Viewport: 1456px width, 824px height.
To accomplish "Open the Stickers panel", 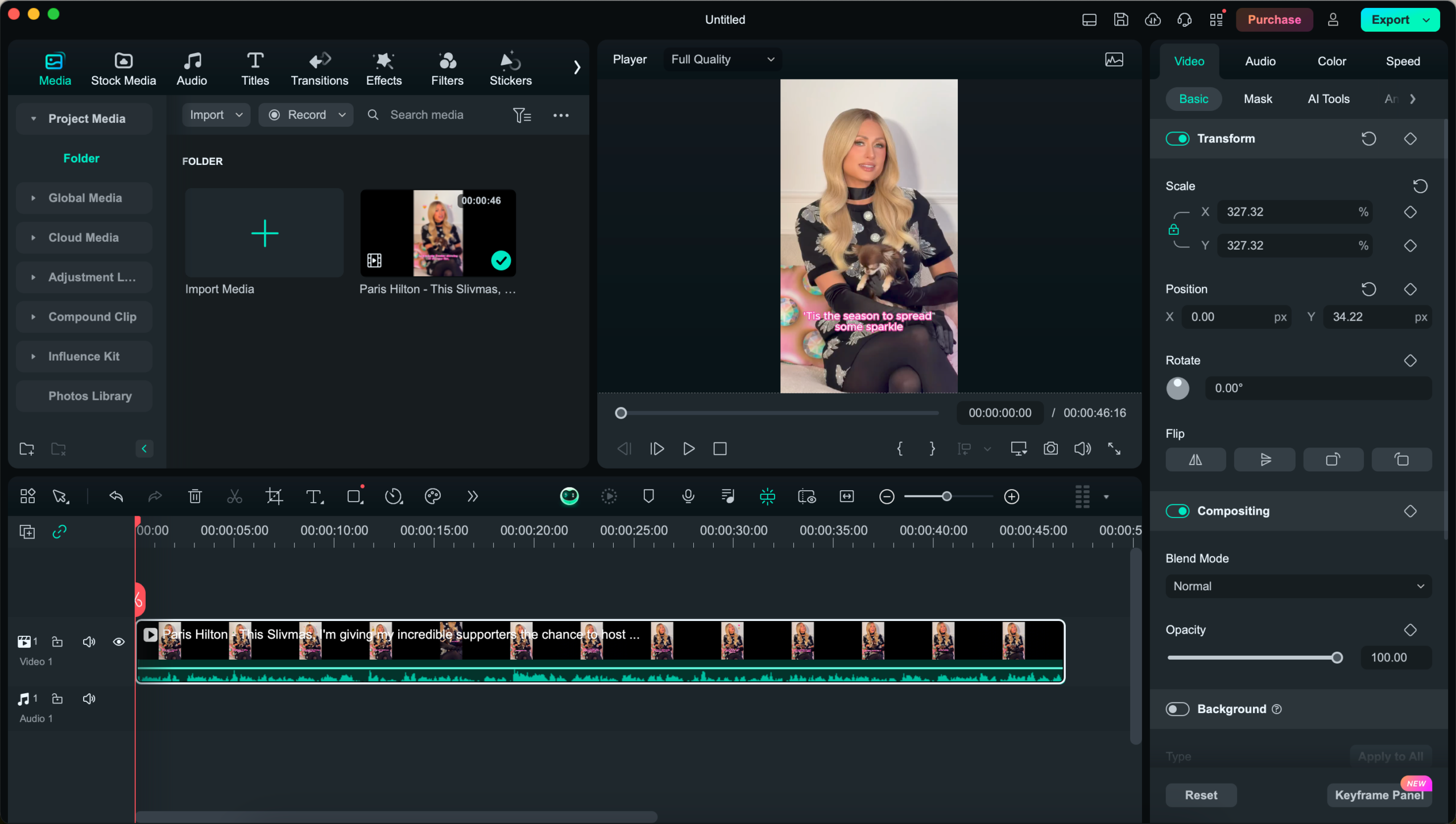I will pyautogui.click(x=510, y=68).
